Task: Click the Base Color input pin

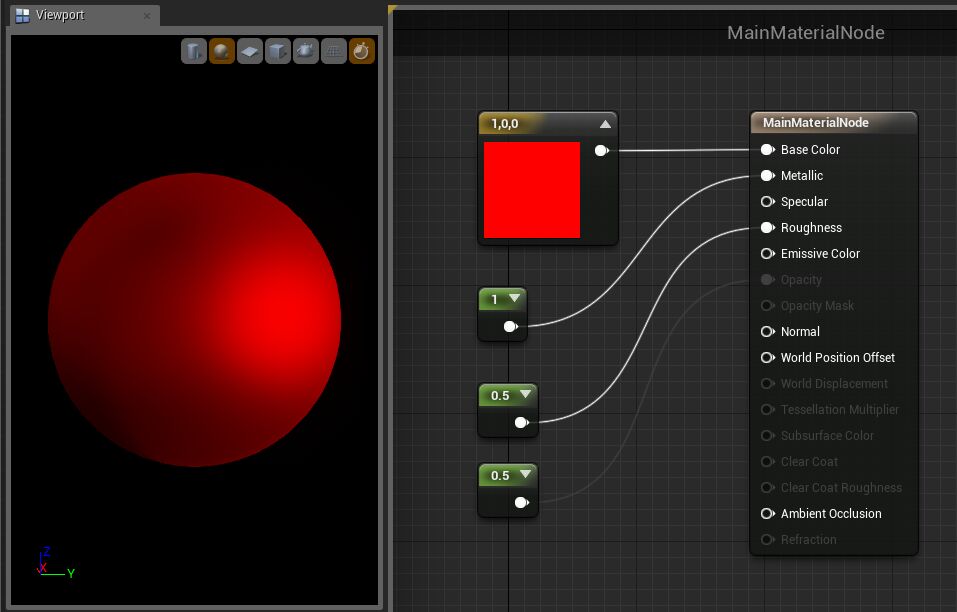Action: tap(767, 150)
